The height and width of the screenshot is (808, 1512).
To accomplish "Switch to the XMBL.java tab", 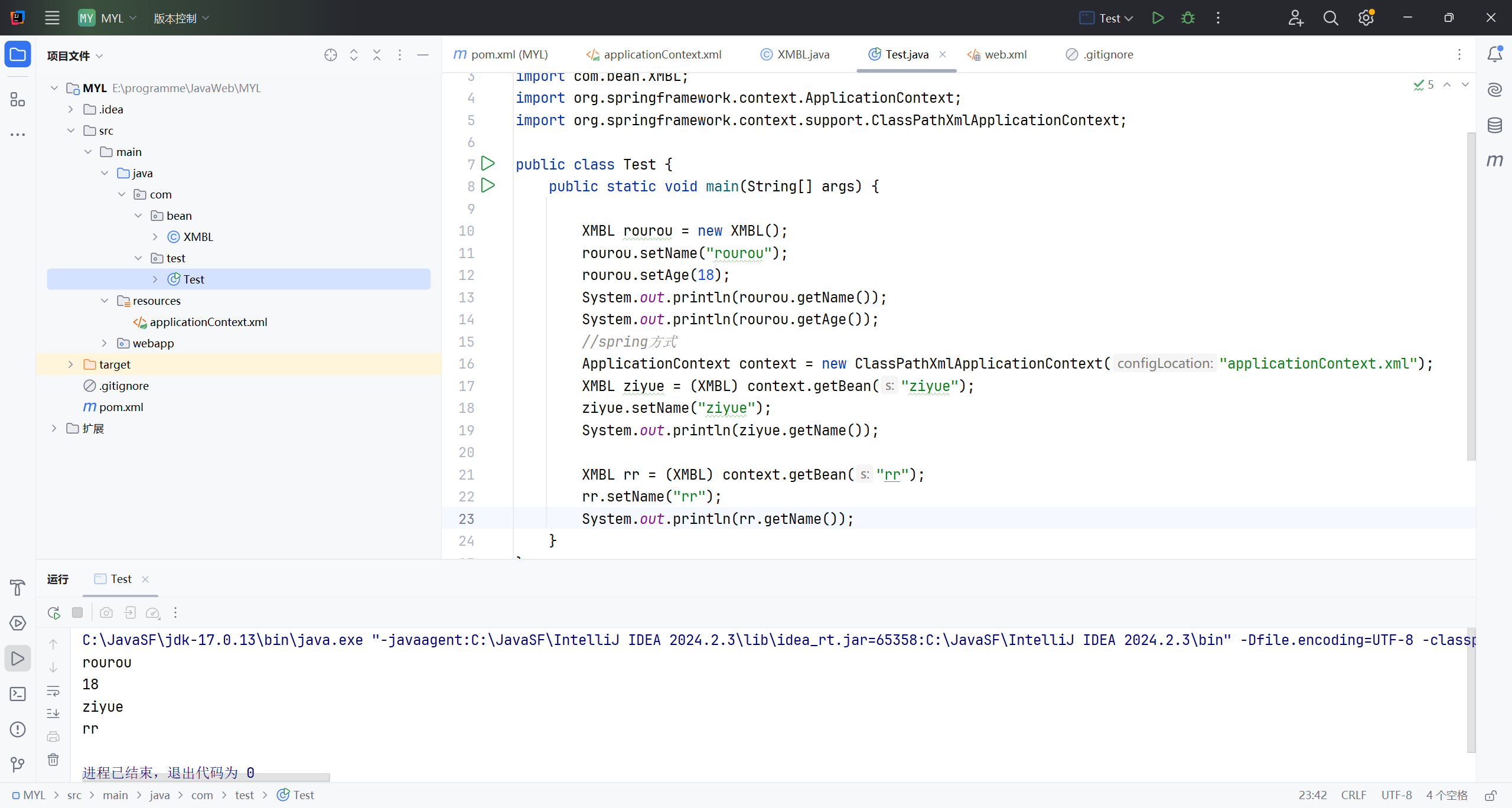I will (794, 54).
